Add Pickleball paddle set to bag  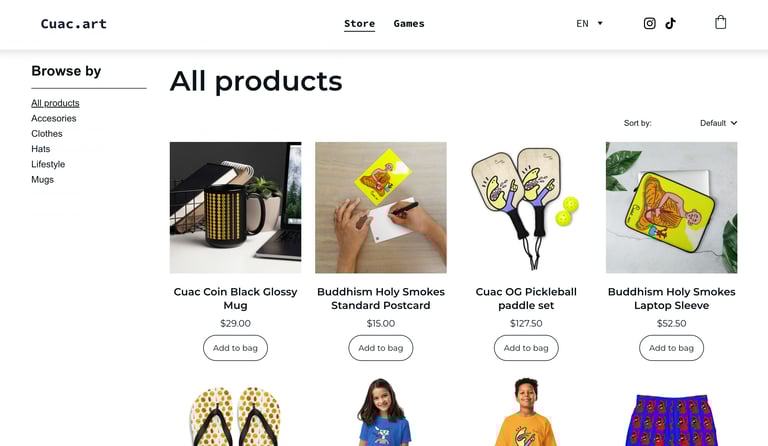click(x=526, y=348)
